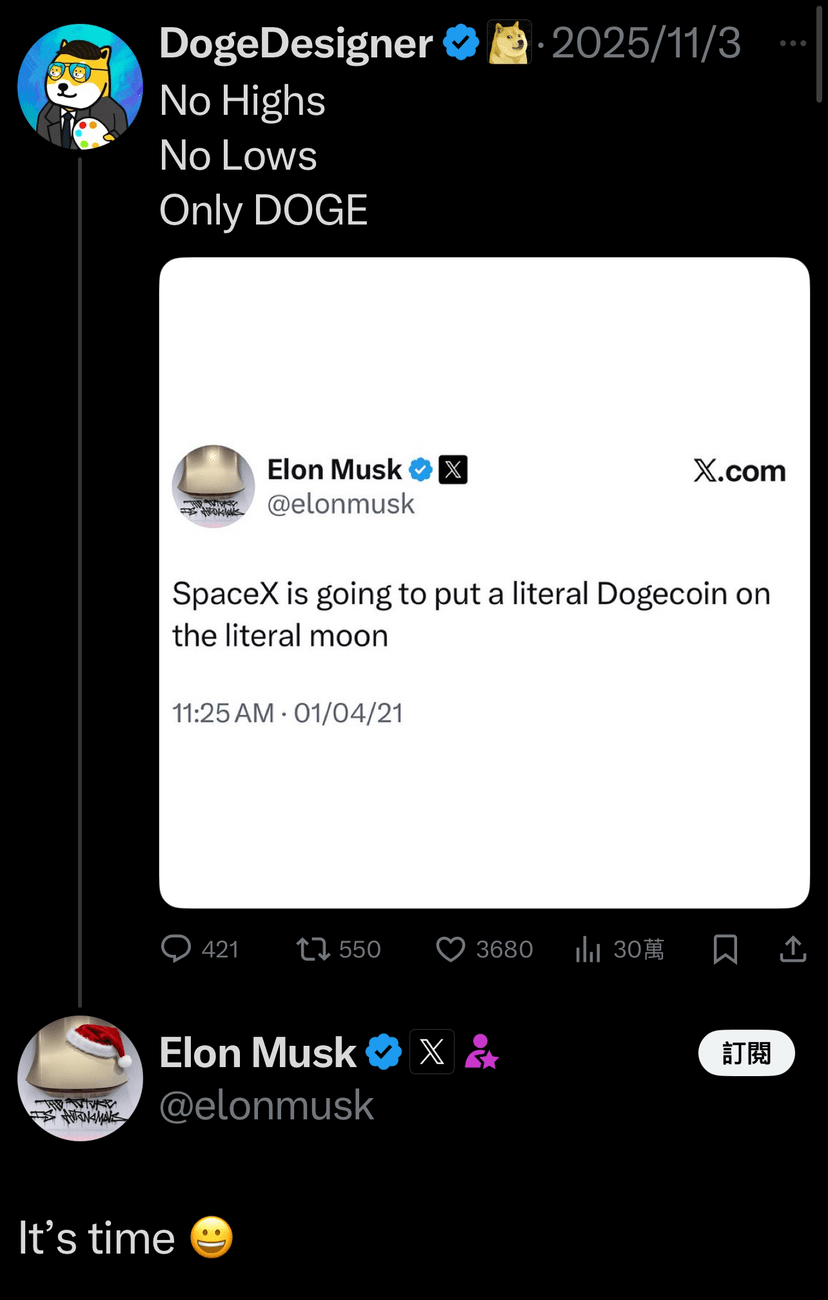Image resolution: width=828 pixels, height=1300 pixels.
Task: Tap the X affiliate badge beside Elon Musk
Action: coord(432,1052)
